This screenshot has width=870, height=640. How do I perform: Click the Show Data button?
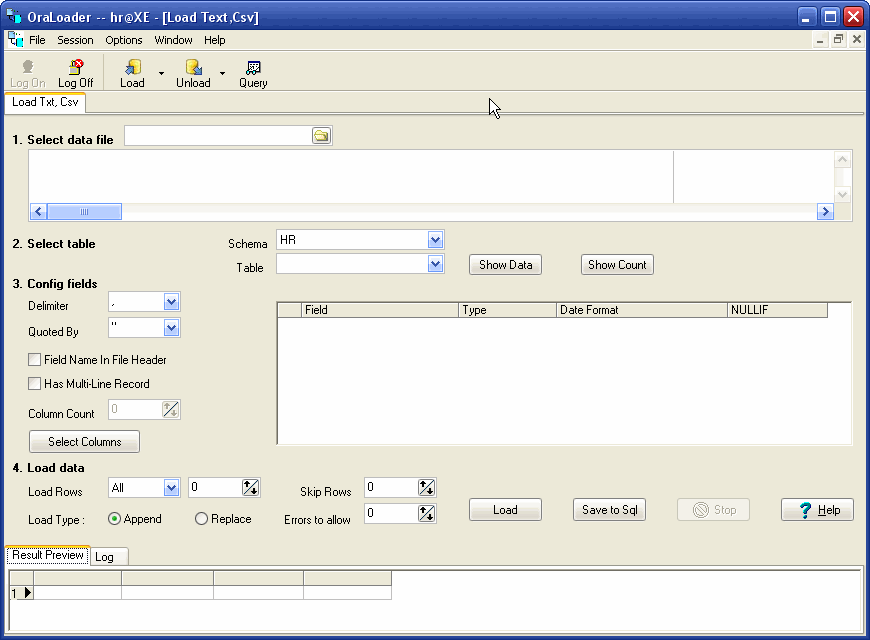505,265
